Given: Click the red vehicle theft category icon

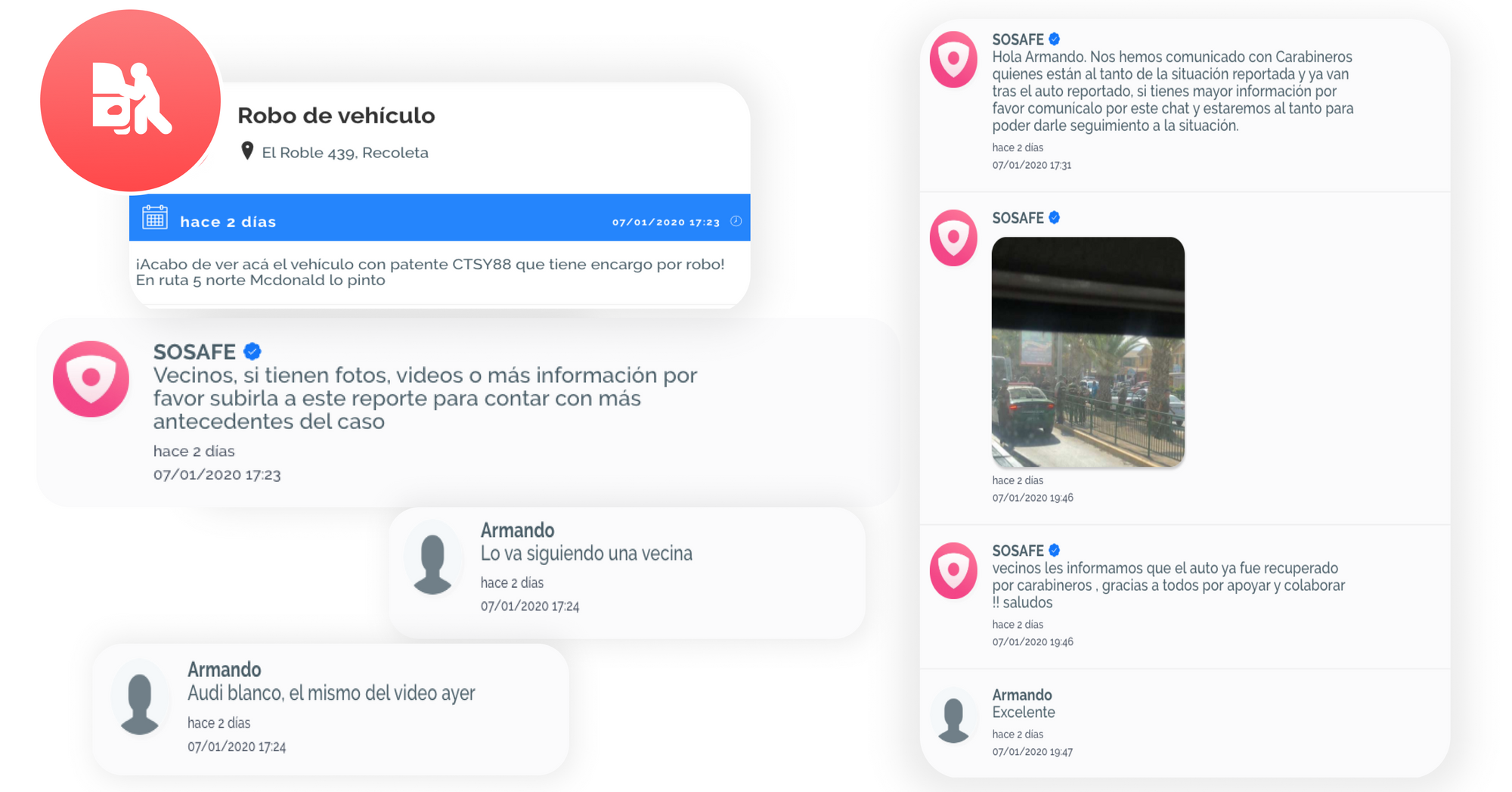Looking at the screenshot, I should (x=130, y=100).
